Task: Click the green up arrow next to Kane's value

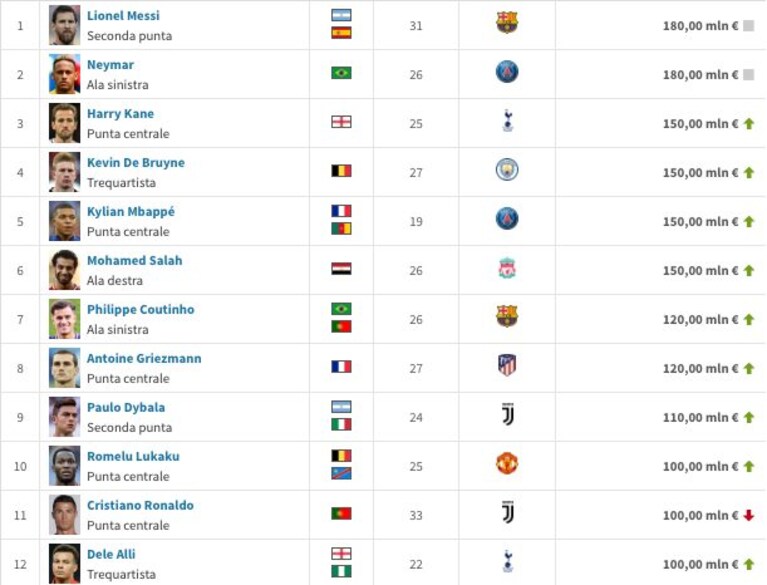Action: [748, 123]
